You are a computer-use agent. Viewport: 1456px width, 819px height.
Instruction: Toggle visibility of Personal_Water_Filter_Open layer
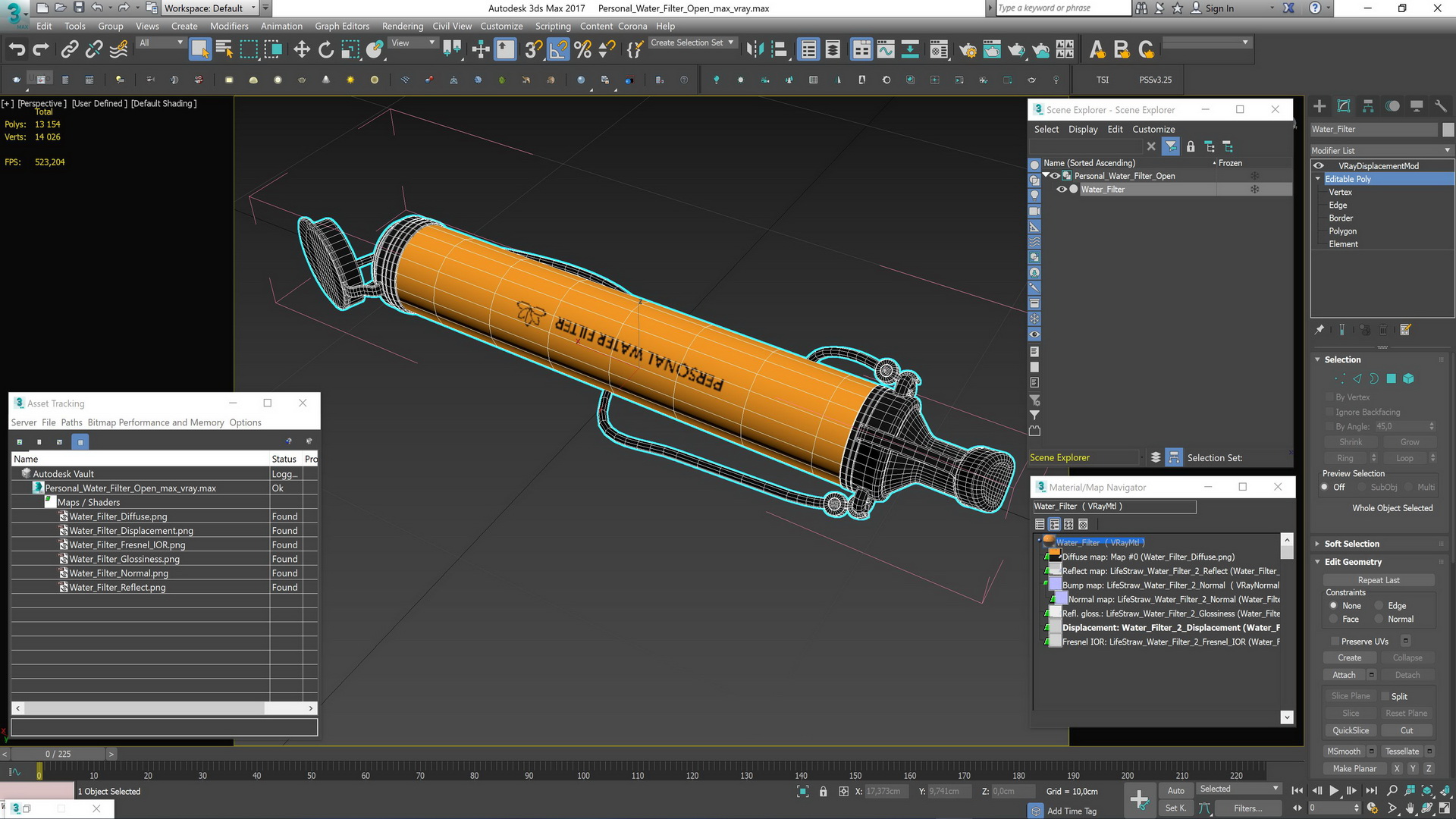coord(1055,176)
